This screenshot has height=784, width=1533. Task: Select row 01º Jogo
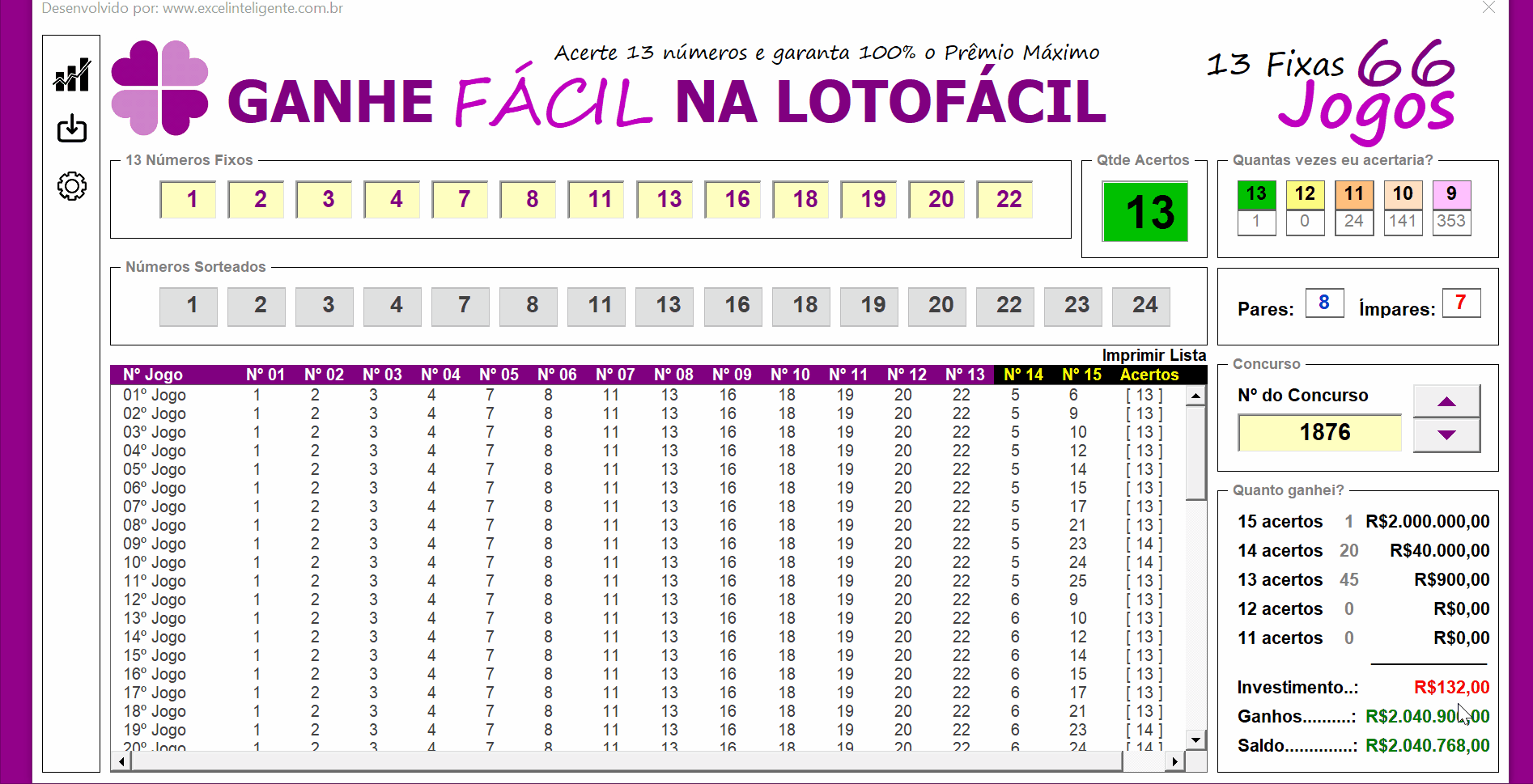[x=648, y=395]
